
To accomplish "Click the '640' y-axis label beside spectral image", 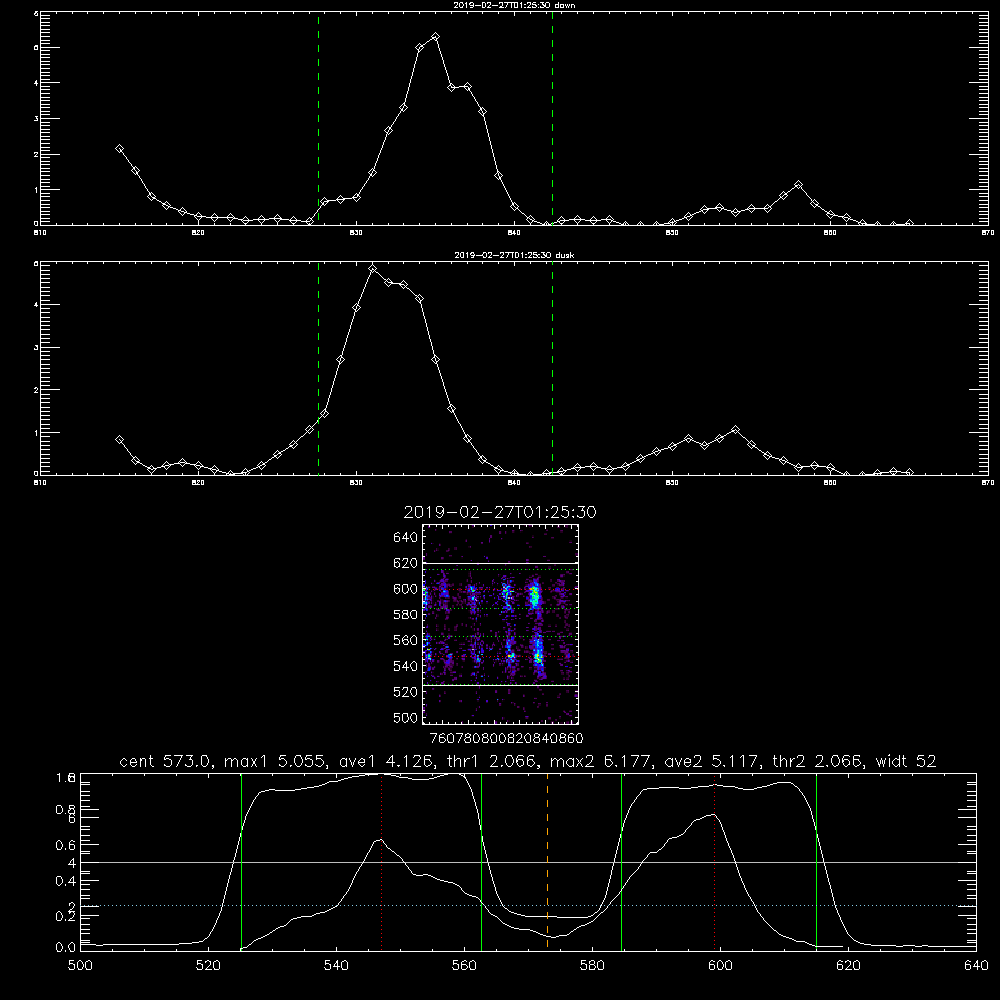I will tap(406, 538).
